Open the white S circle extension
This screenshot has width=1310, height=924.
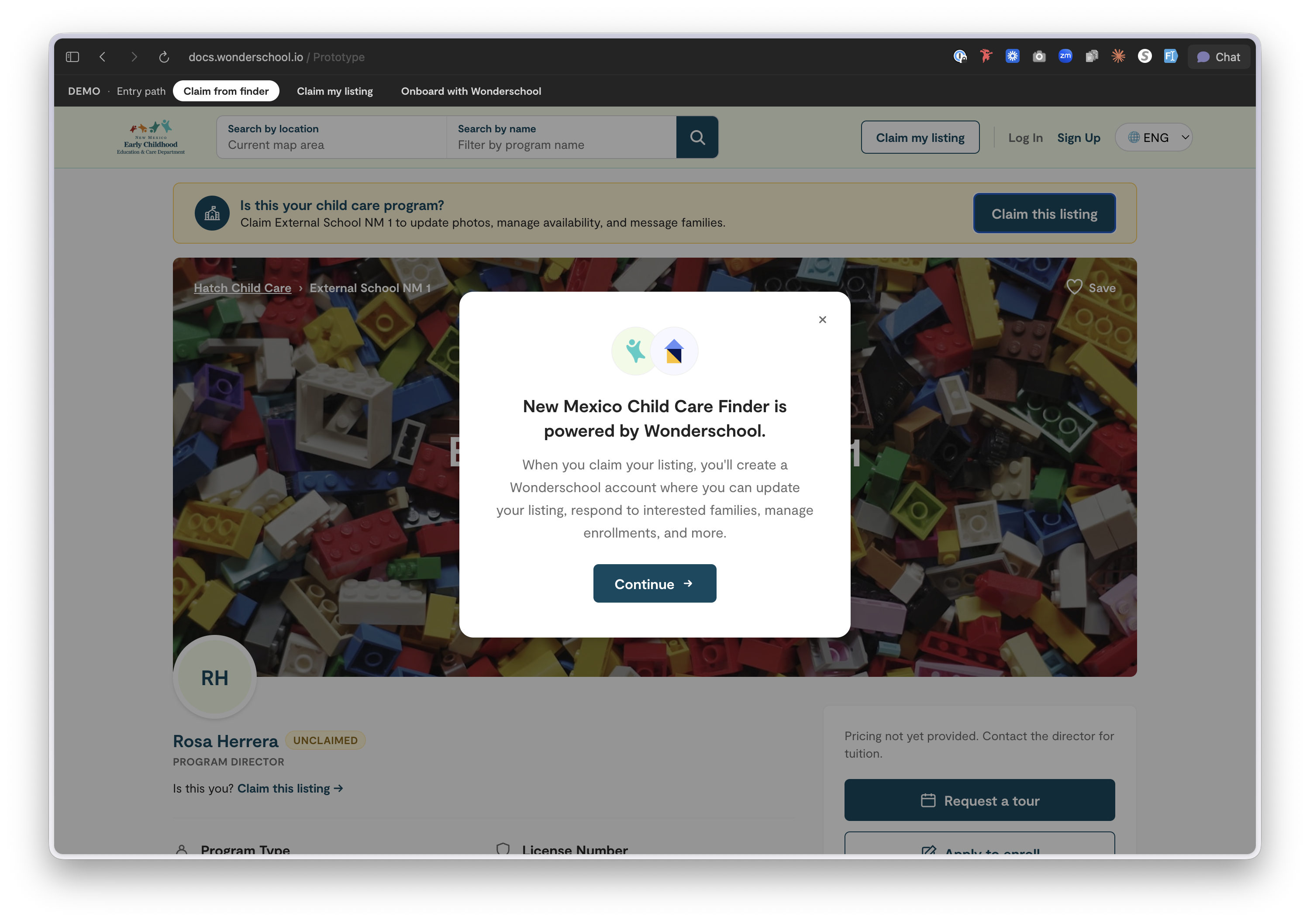pos(1145,56)
